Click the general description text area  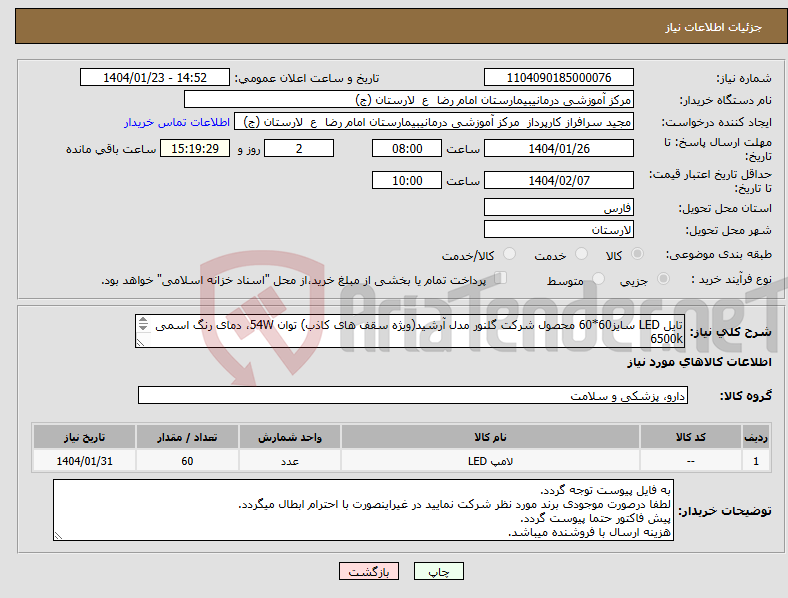[x=410, y=331]
